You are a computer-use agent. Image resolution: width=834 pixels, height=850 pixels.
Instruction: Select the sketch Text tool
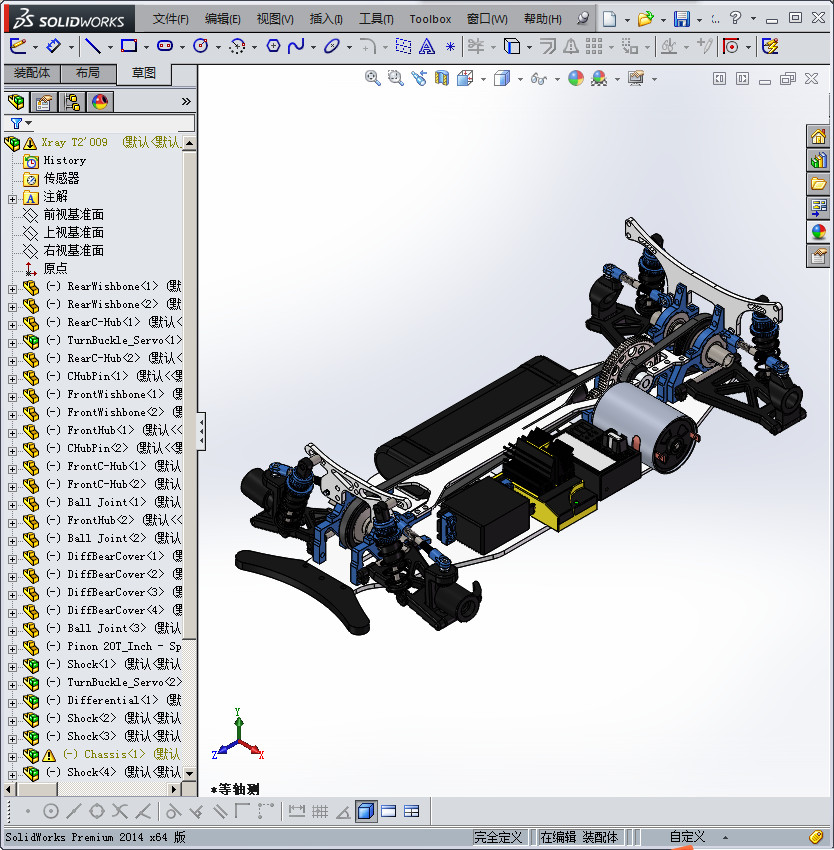[427, 47]
